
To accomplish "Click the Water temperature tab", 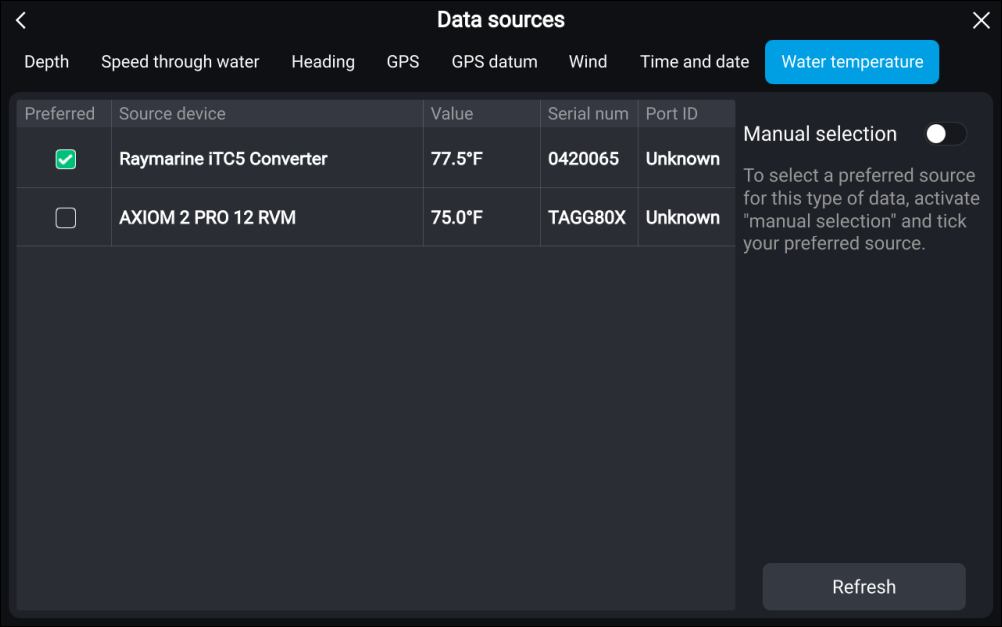I will (x=852, y=62).
